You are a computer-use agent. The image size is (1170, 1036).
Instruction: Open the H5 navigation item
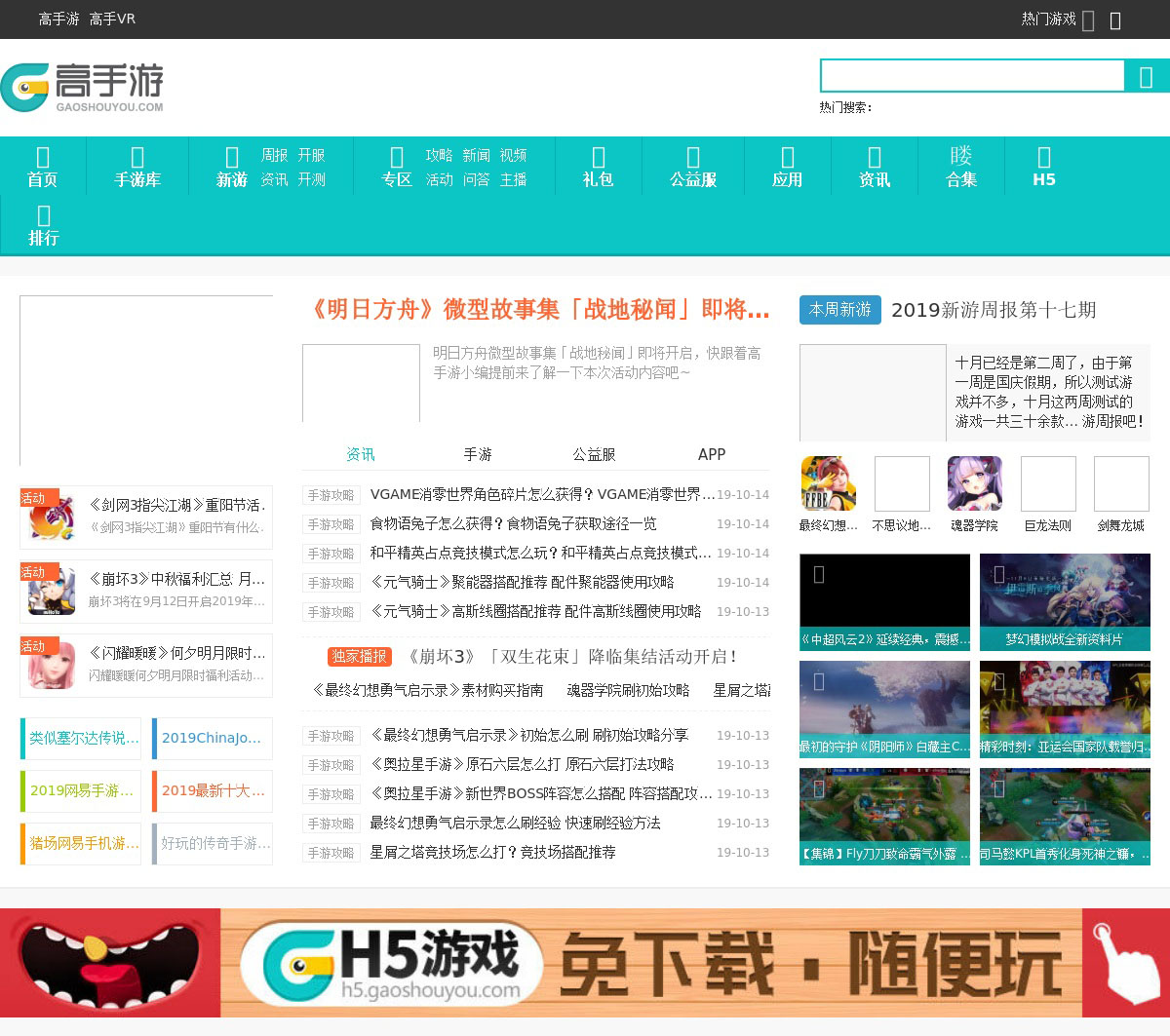click(x=1043, y=166)
